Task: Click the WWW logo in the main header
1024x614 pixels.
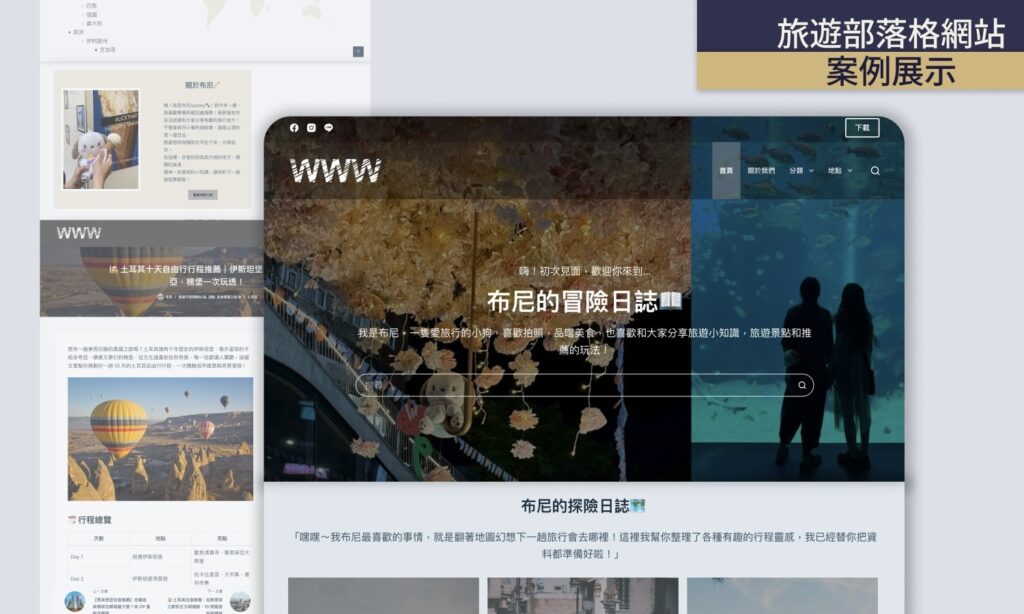Action: pos(335,171)
